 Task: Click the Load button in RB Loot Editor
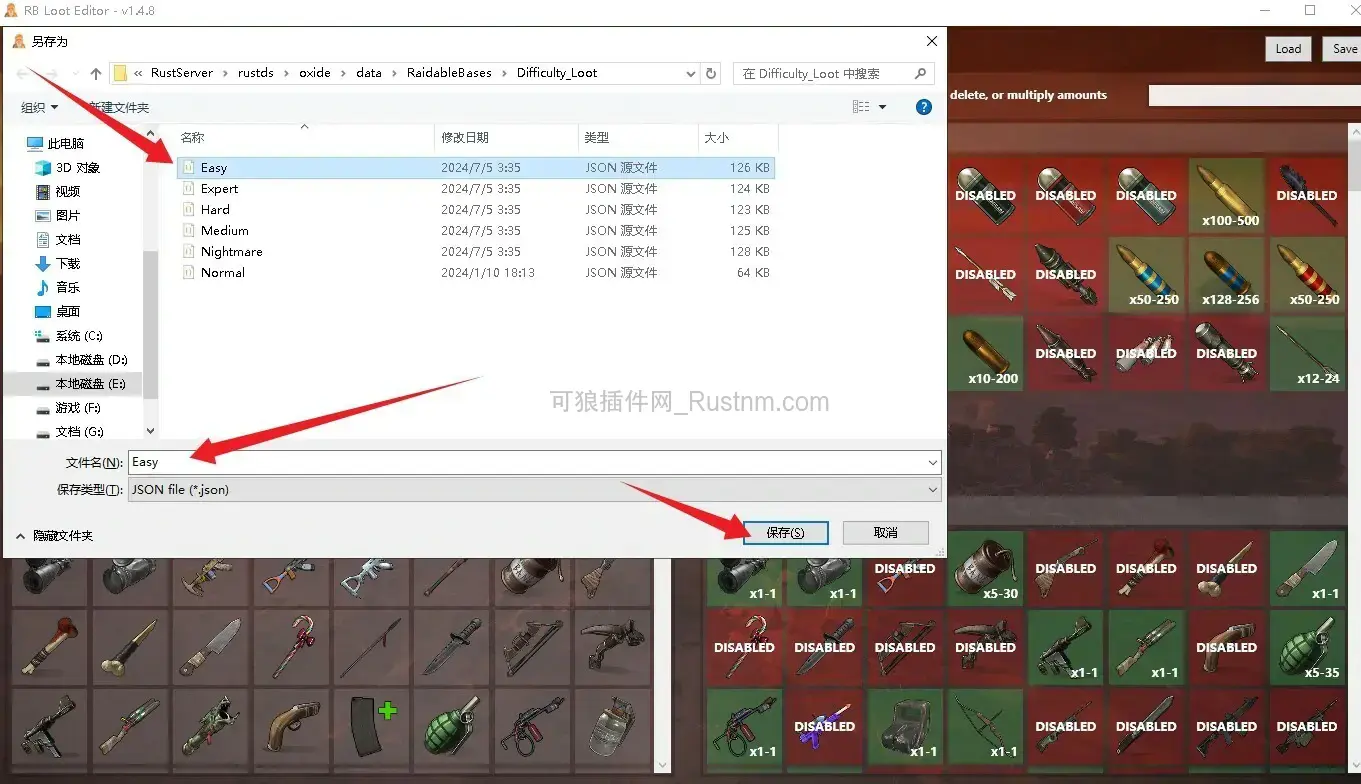coord(1288,48)
